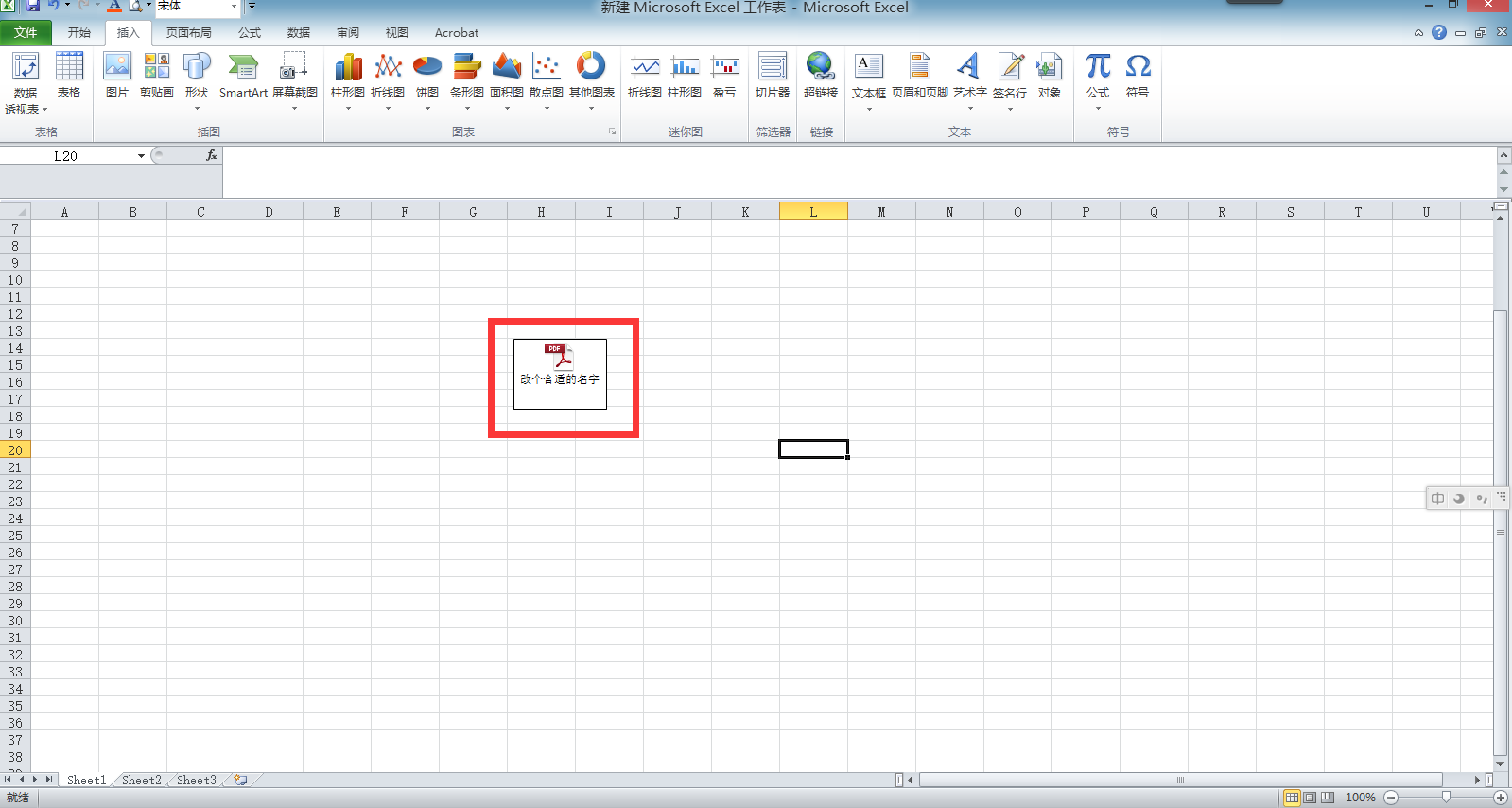The height and width of the screenshot is (808, 1512).
Task: Switch to the 公式 ribbon tab
Action: point(250,32)
